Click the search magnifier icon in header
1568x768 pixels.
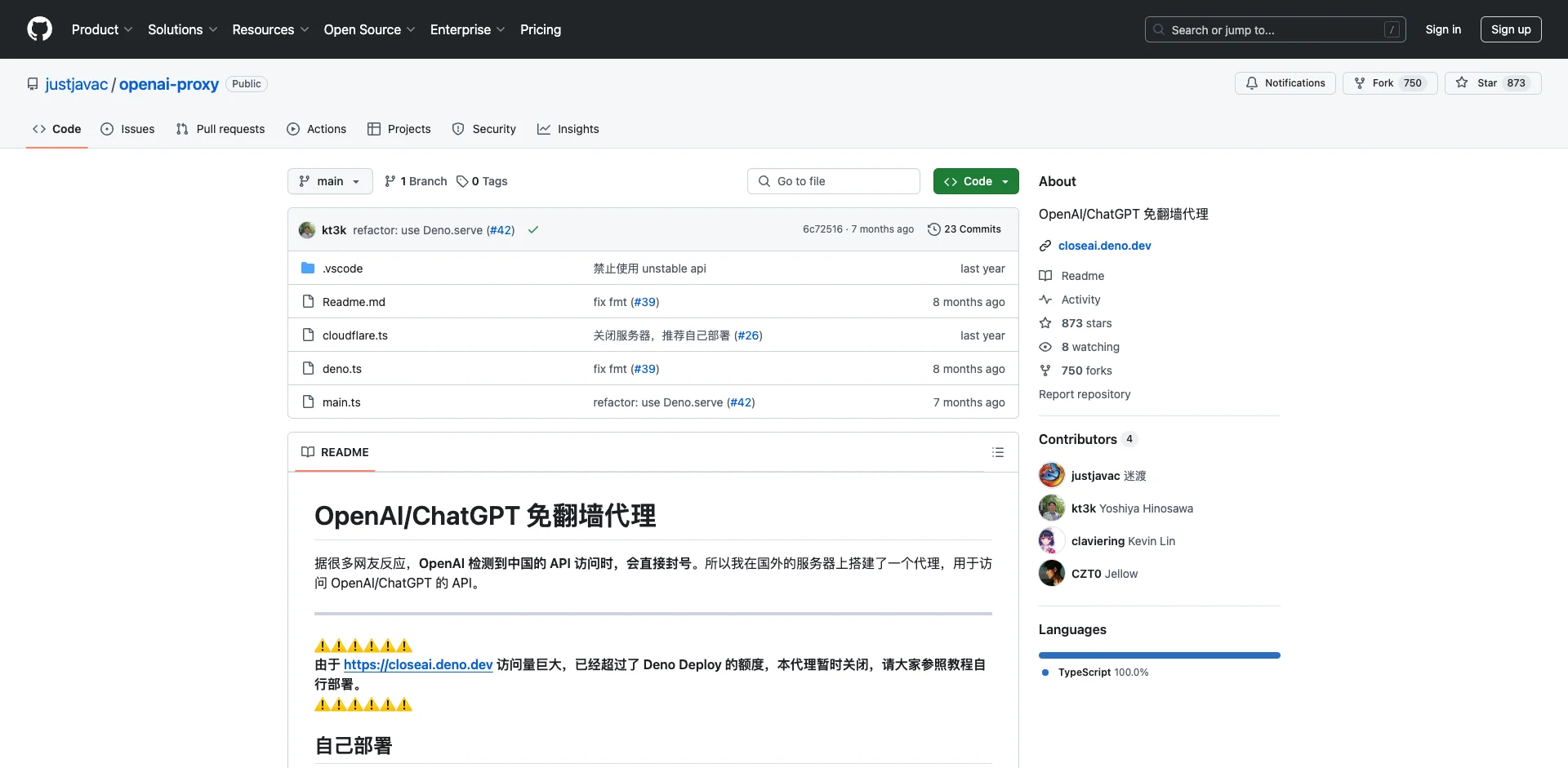[x=1159, y=29]
